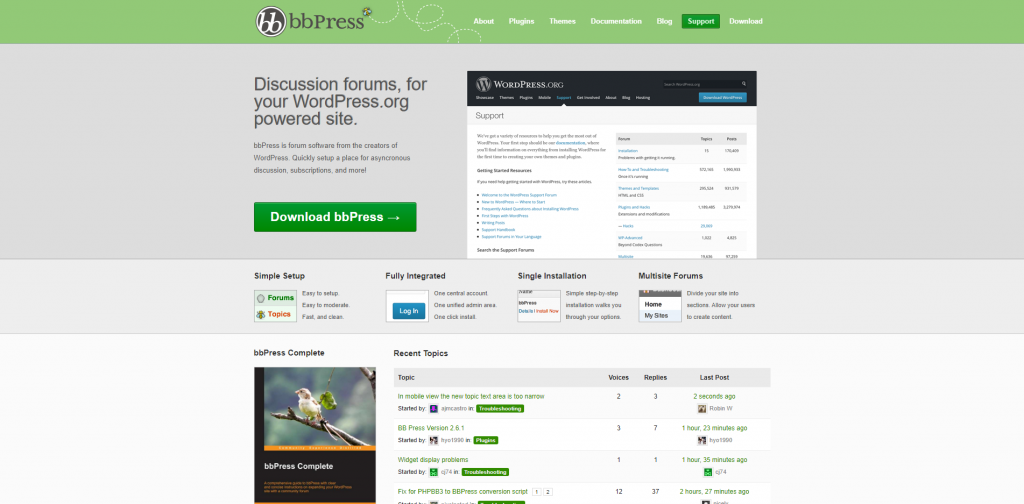Open the Documentation nav item
Viewport: 1024px width, 504px height.
pyautogui.click(x=616, y=21)
